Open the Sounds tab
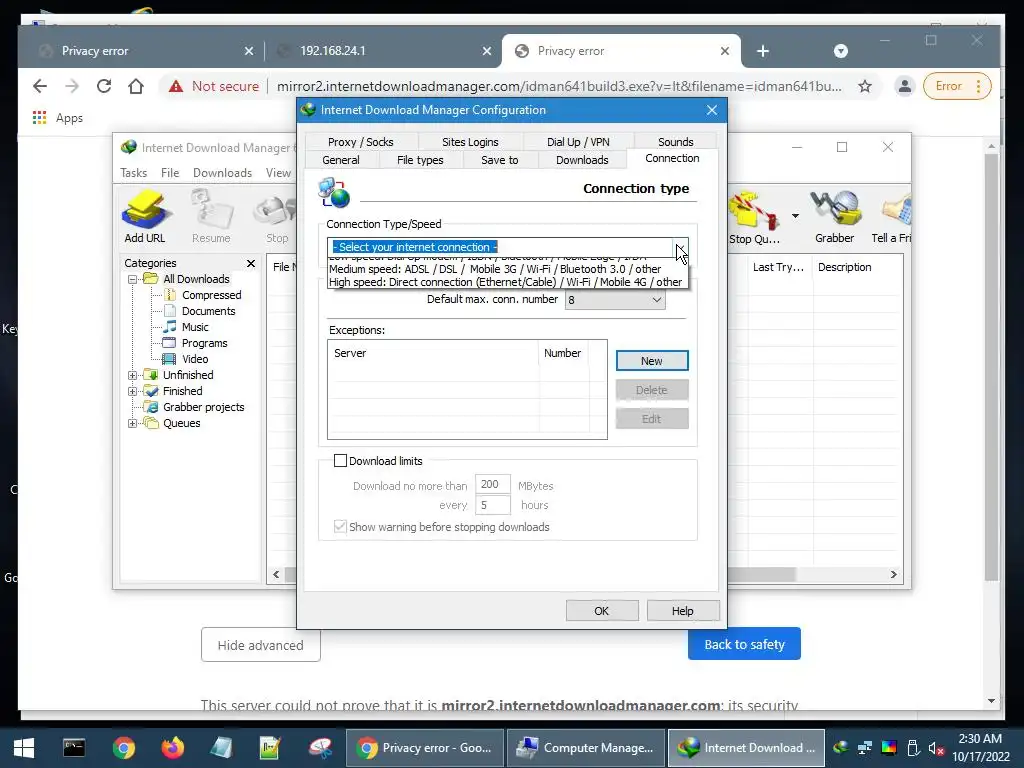This screenshot has height=768, width=1024. click(675, 142)
